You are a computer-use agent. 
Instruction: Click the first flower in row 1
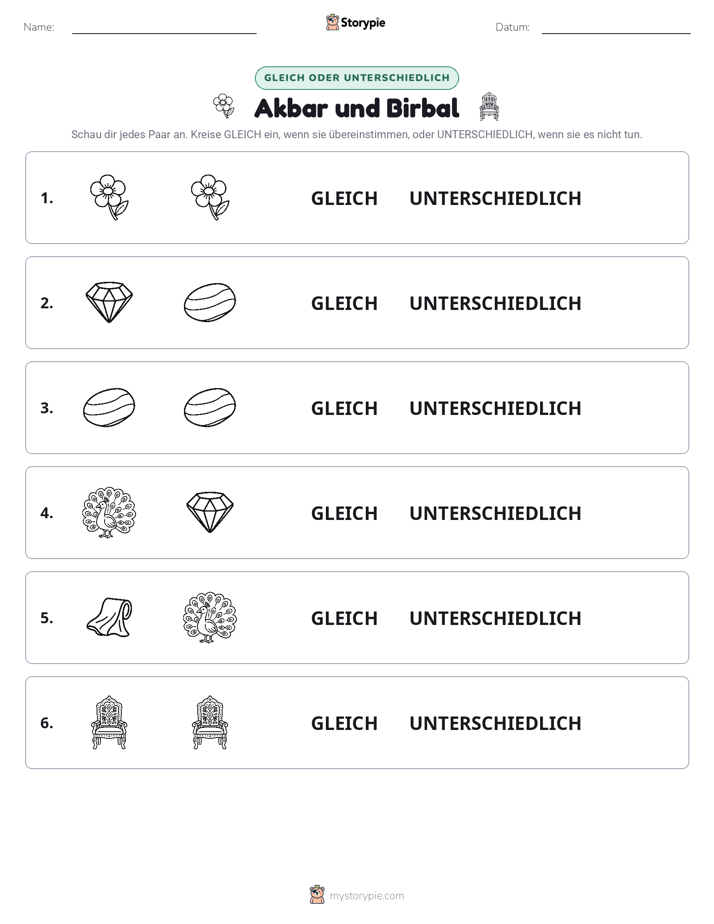pos(109,197)
